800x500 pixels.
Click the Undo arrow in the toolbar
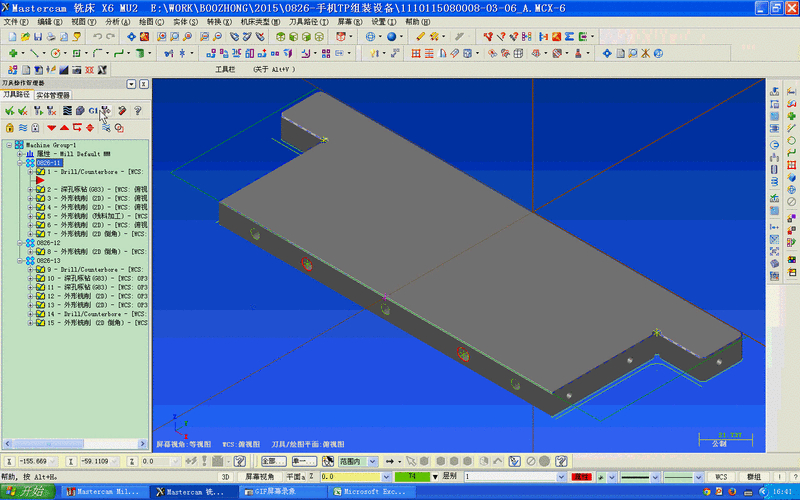(x=97, y=37)
